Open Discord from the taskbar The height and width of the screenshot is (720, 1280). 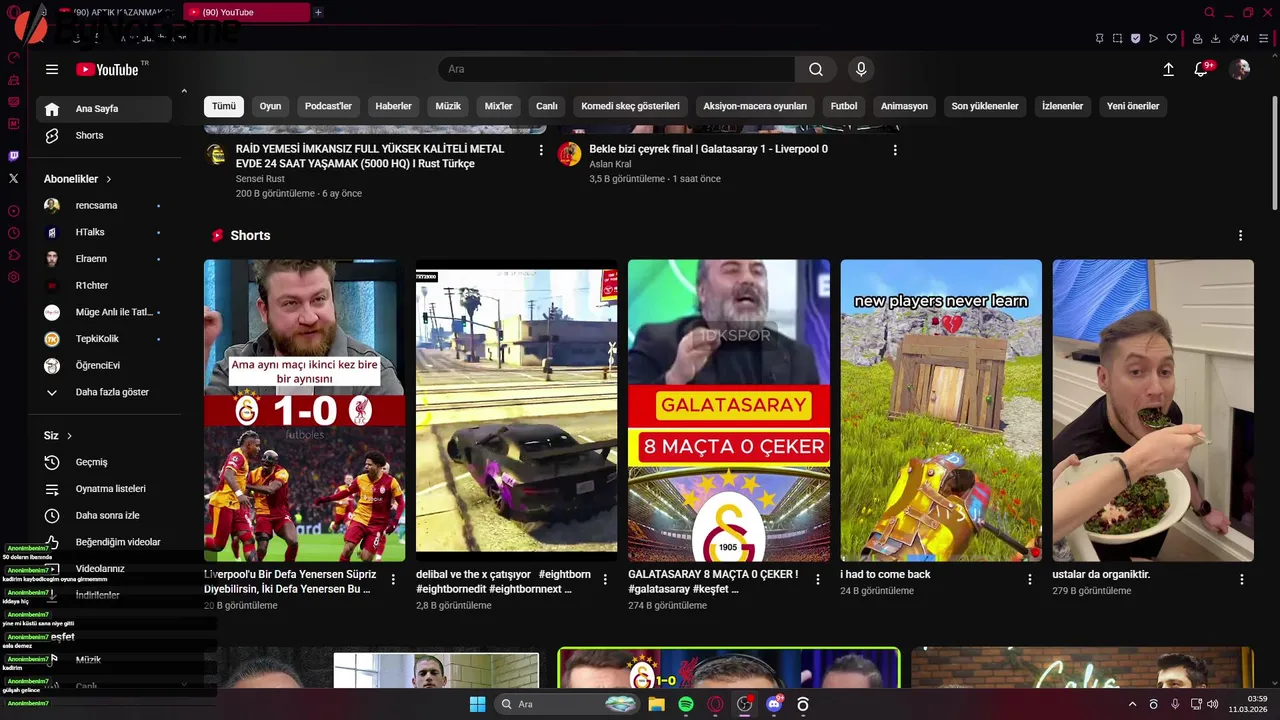[x=774, y=704]
